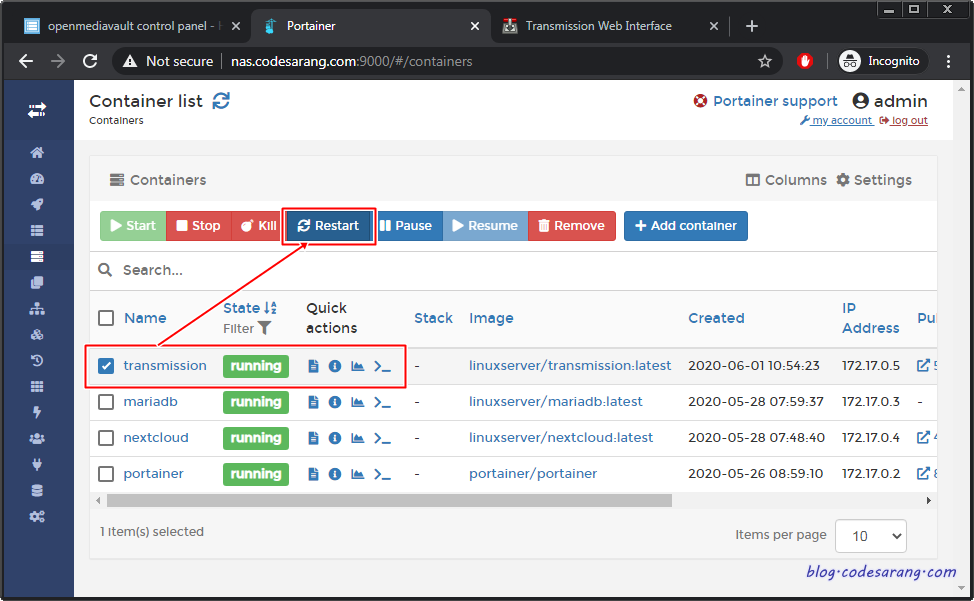Sort the table by Name column

click(x=145, y=318)
